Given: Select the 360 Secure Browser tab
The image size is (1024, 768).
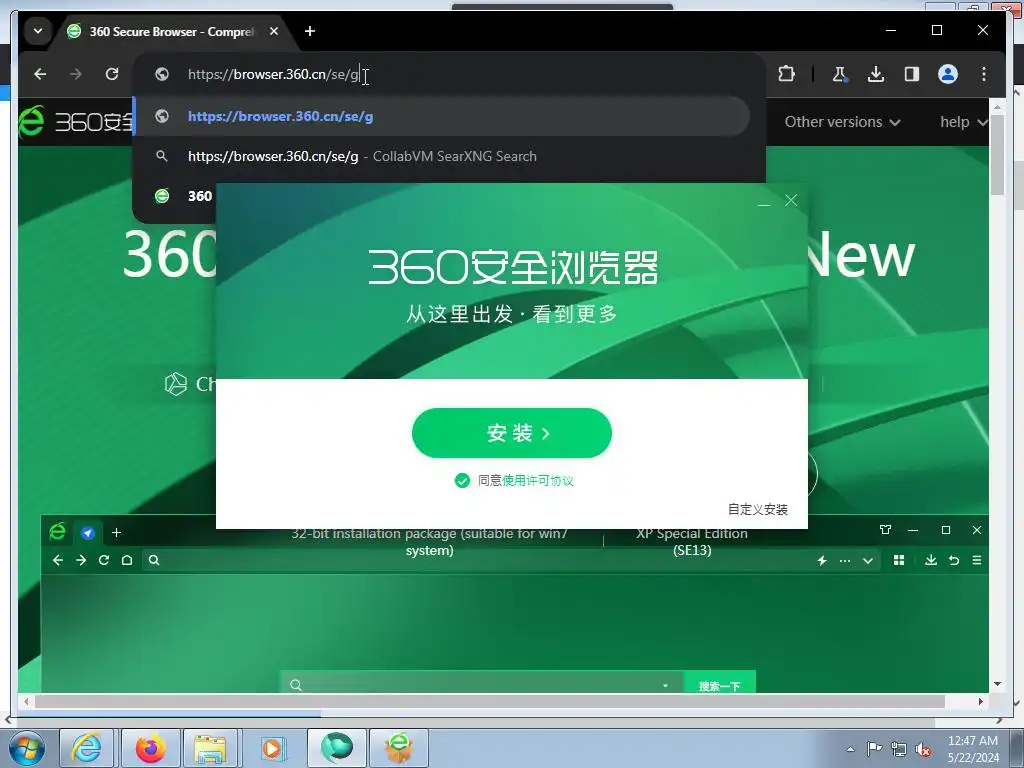Looking at the screenshot, I should (173, 31).
